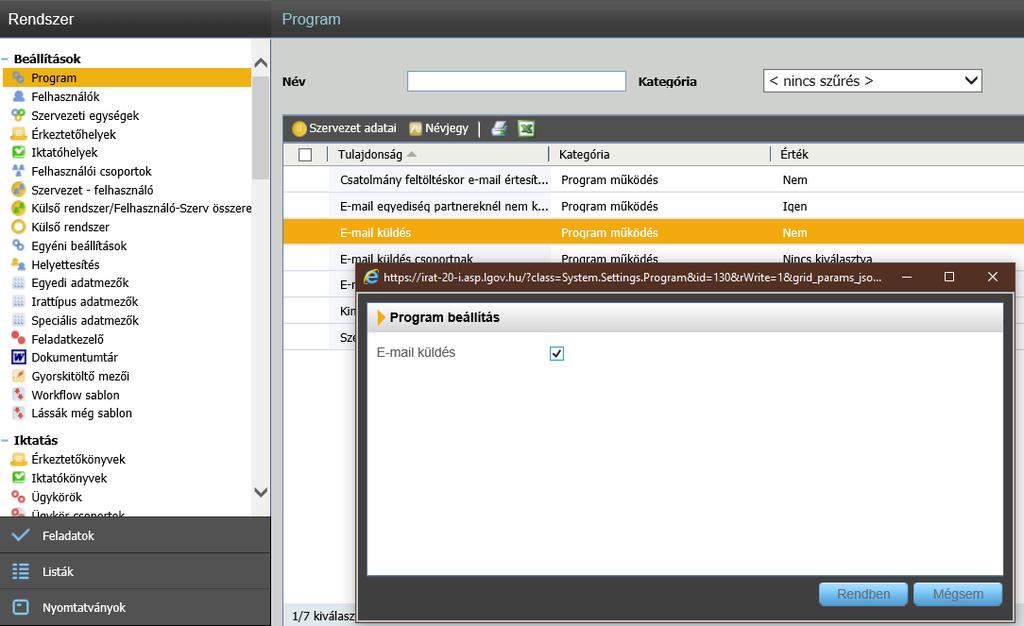Click the Külső rendszer ring icon
Image resolution: width=1024 pixels, height=626 pixels.
(x=18, y=227)
